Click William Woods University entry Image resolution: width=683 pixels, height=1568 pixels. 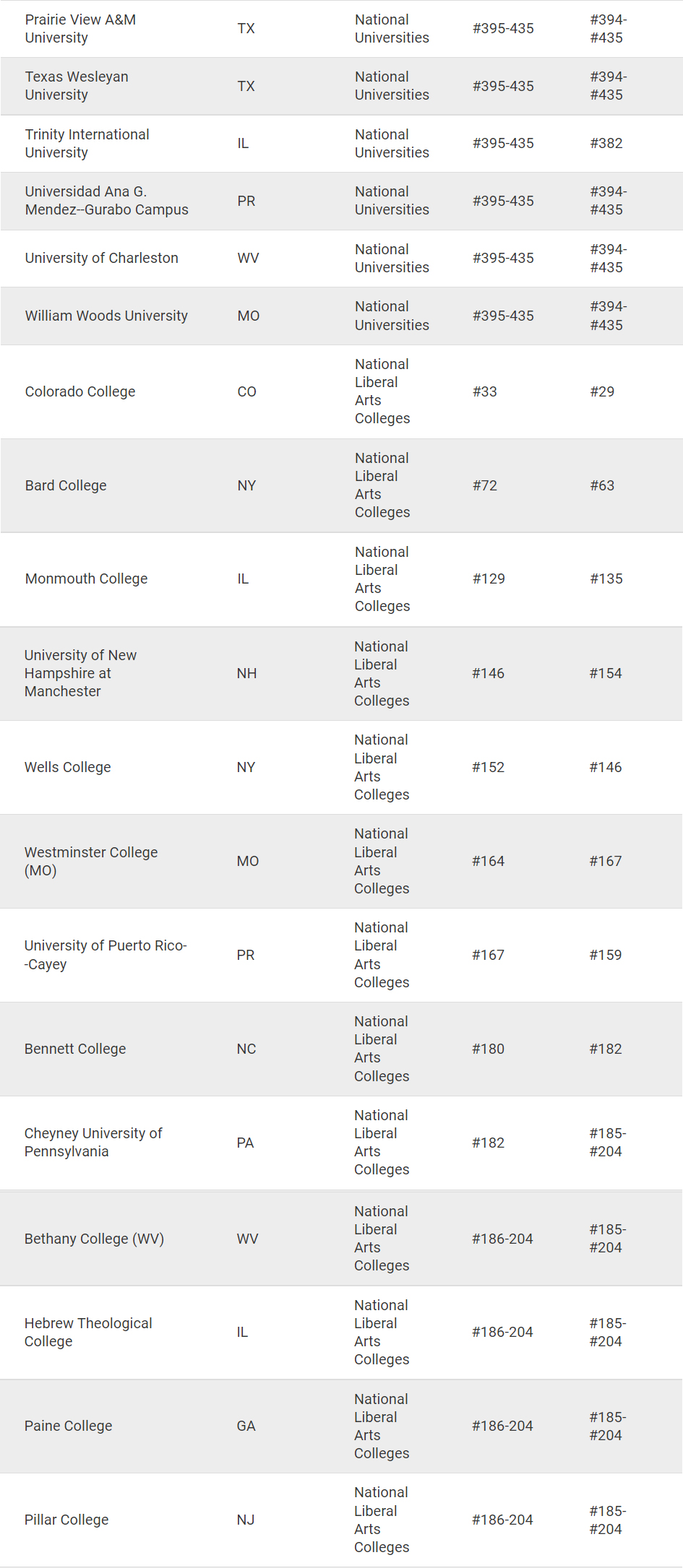coord(106,316)
